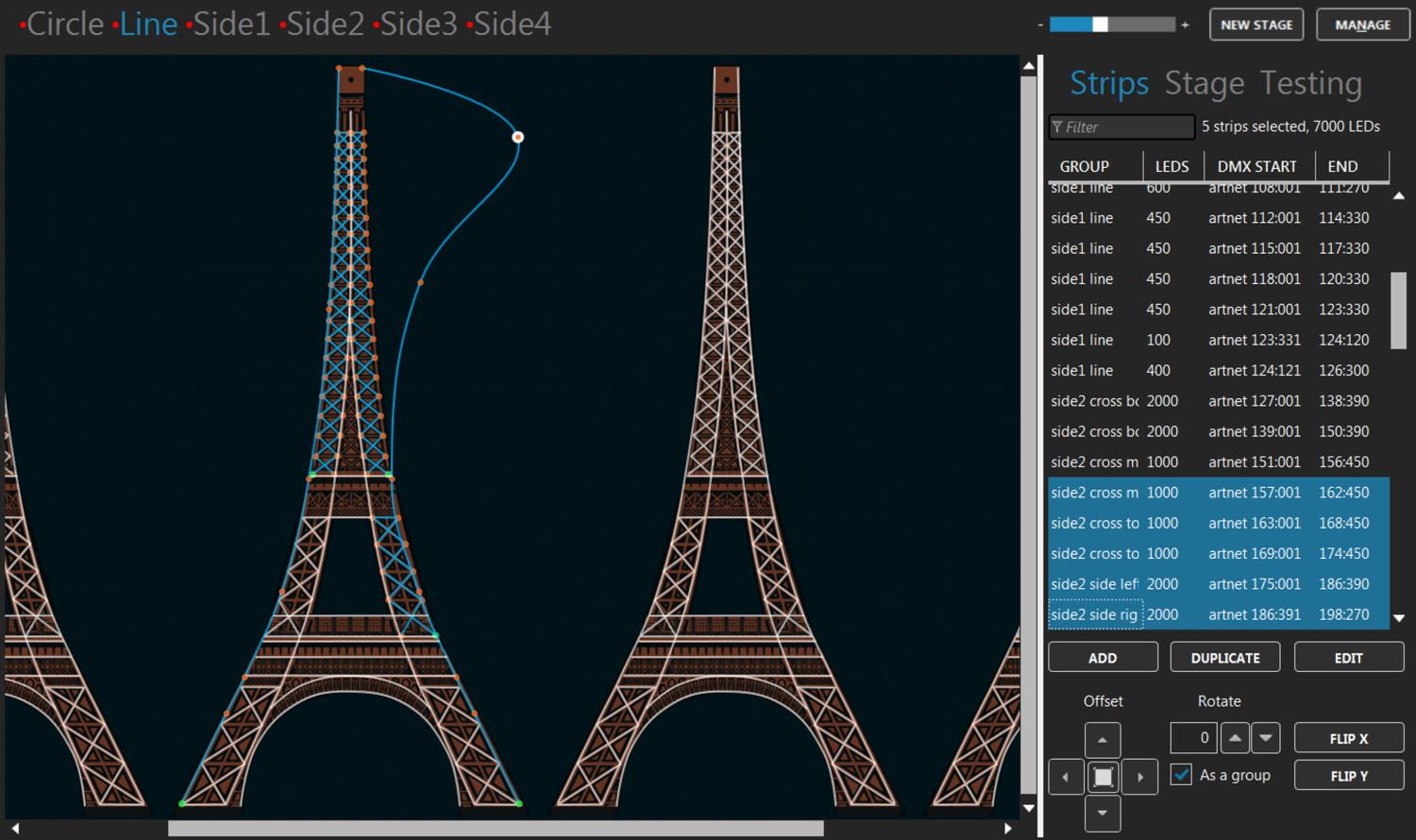Screen dimensions: 1416x840
Task: Click the EDIT button
Action: click(1348, 657)
